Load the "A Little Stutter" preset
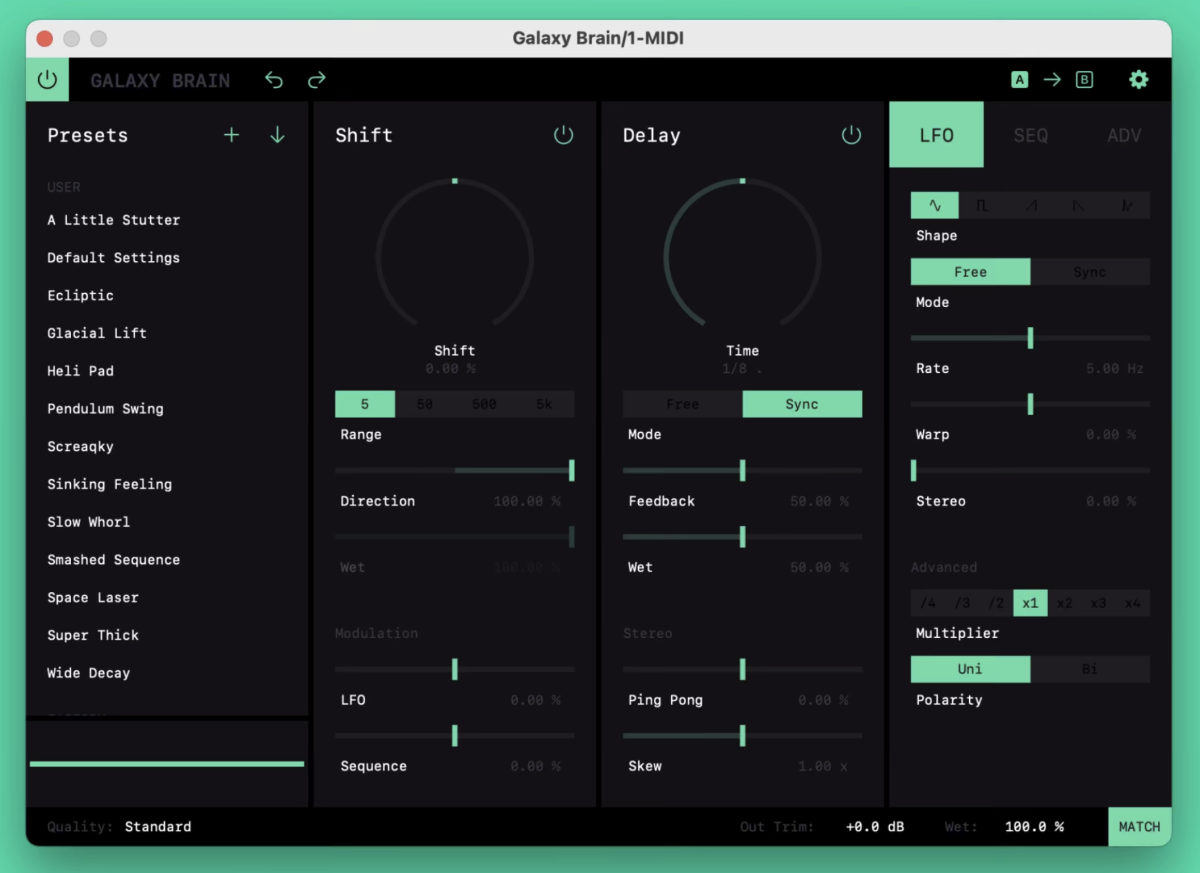 tap(114, 220)
